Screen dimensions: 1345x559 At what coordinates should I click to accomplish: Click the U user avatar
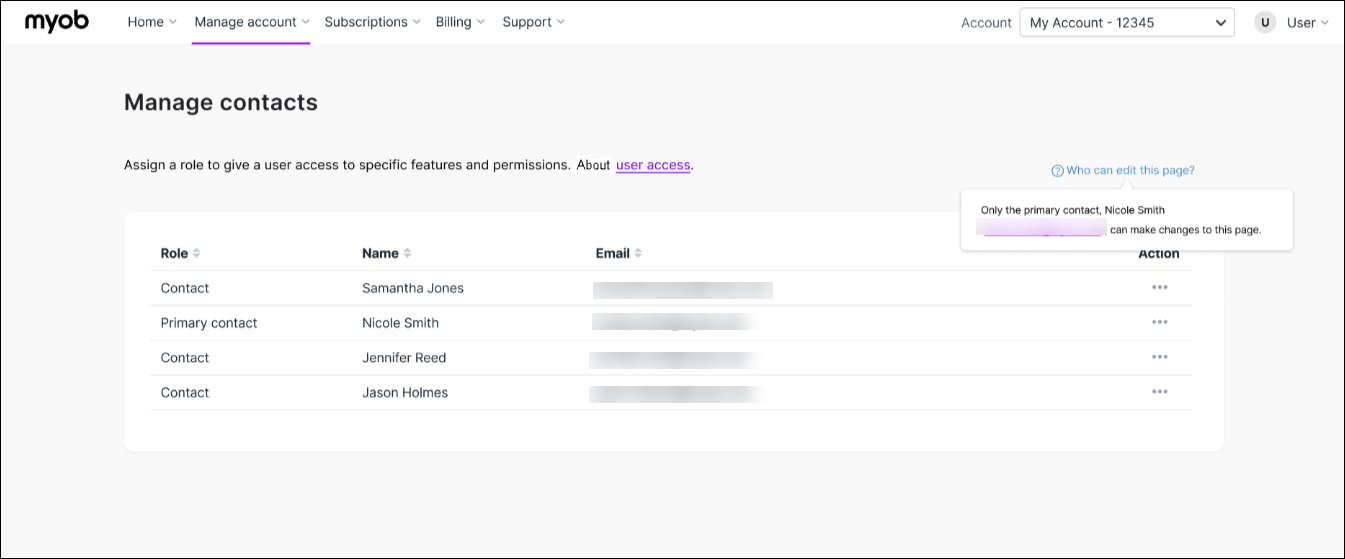tap(1265, 22)
